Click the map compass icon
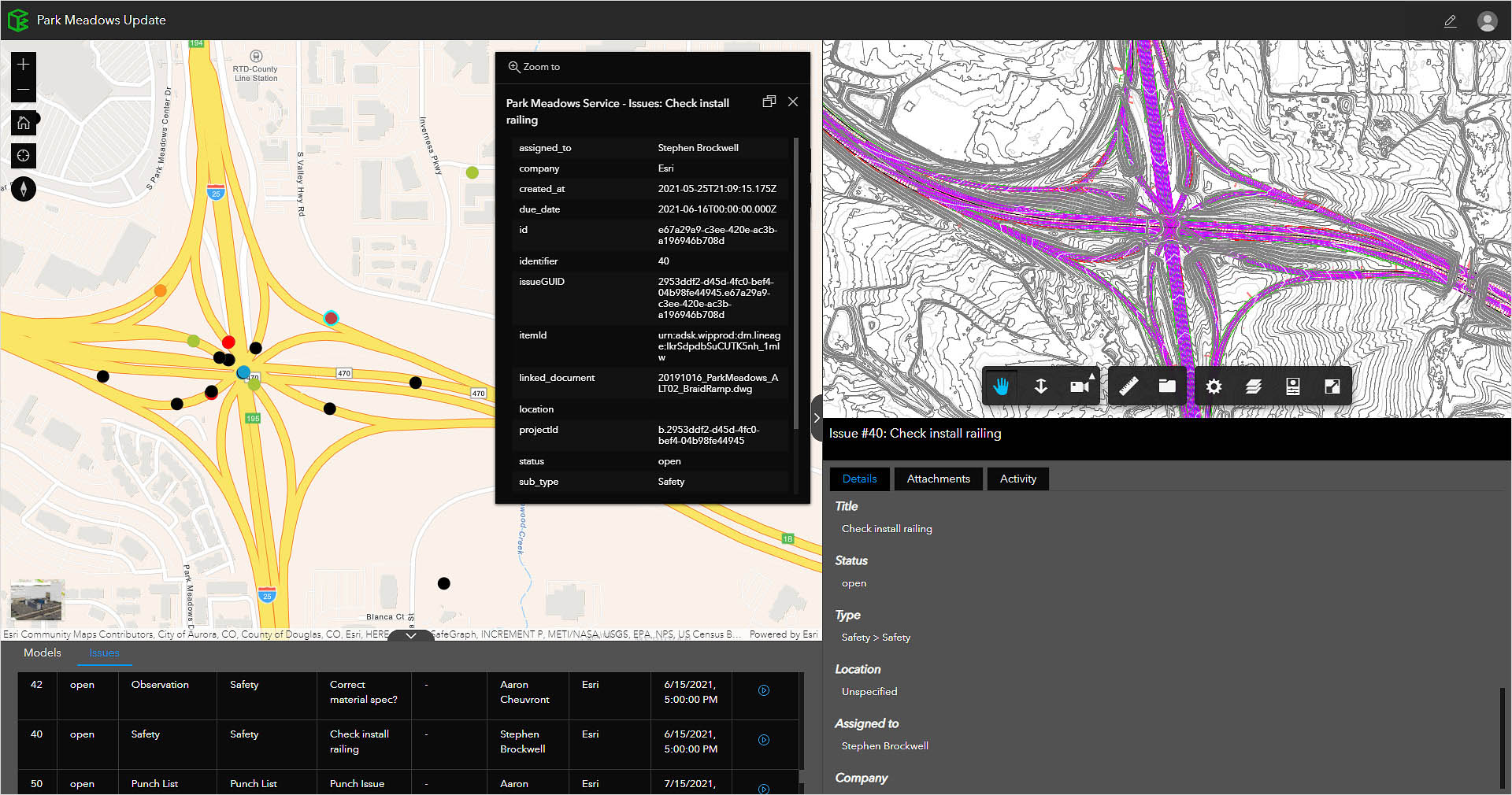This screenshot has width=1512, height=795. pos(24,189)
